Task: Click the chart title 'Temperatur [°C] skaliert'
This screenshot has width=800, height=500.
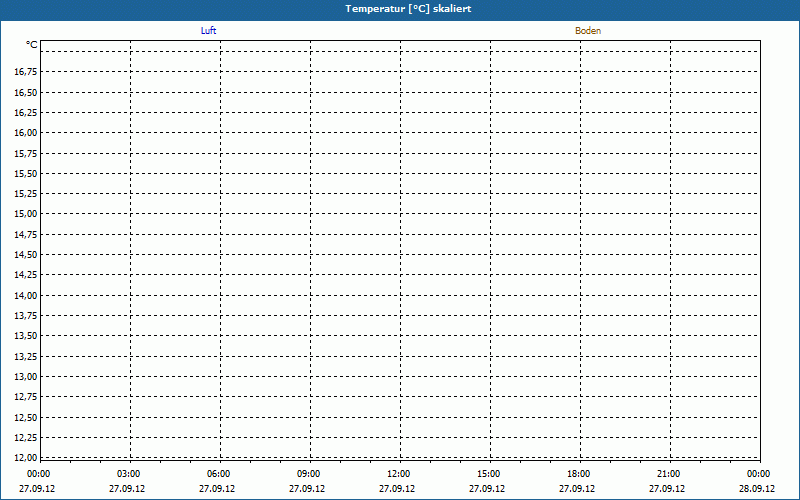Action: coord(408,9)
